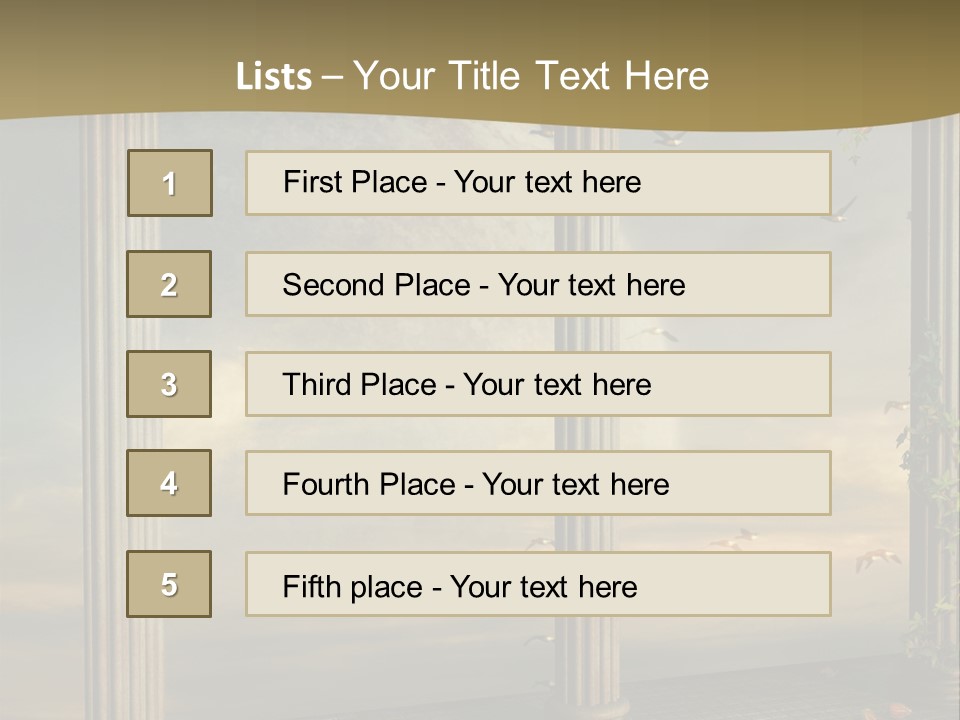This screenshot has width=960, height=720.
Task: Click the 'Your Title Text Here' title
Action: 530,76
